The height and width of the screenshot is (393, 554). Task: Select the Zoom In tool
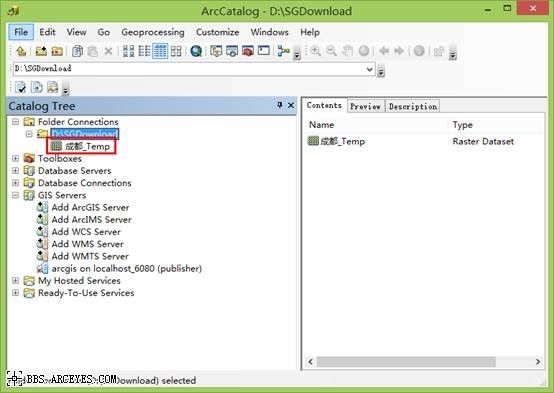click(x=316, y=51)
